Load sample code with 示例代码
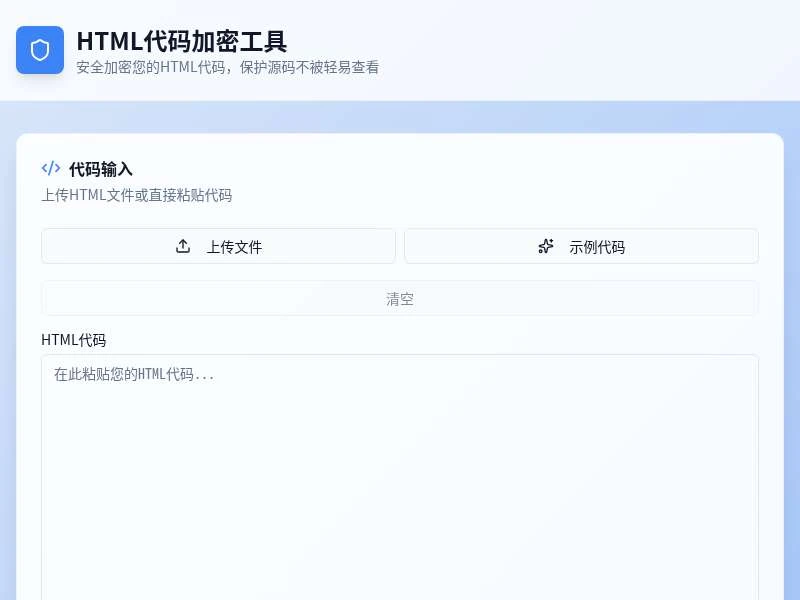This screenshot has width=800, height=600. 582,246
